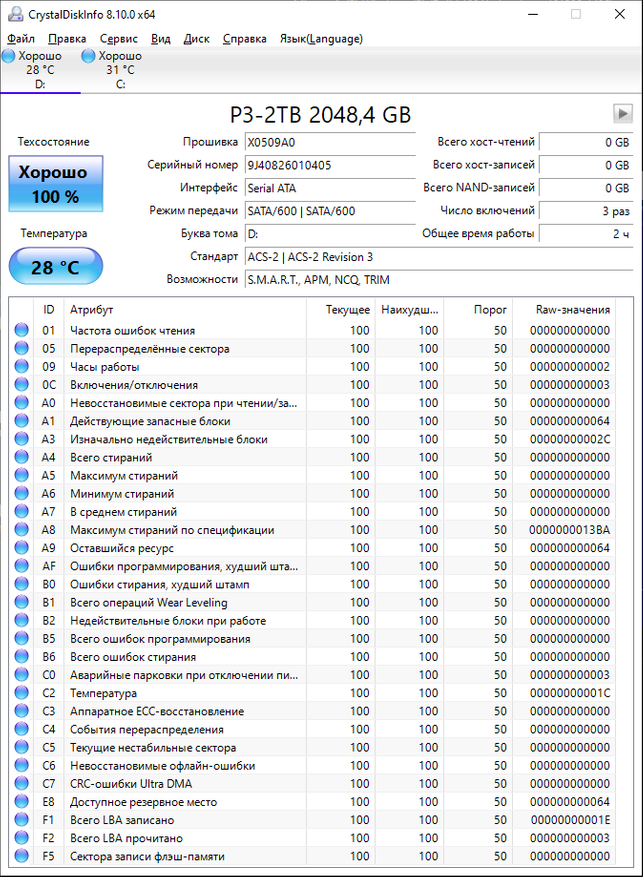
Task: Click status icon for A7 В среднем стираний
Action: (22, 511)
